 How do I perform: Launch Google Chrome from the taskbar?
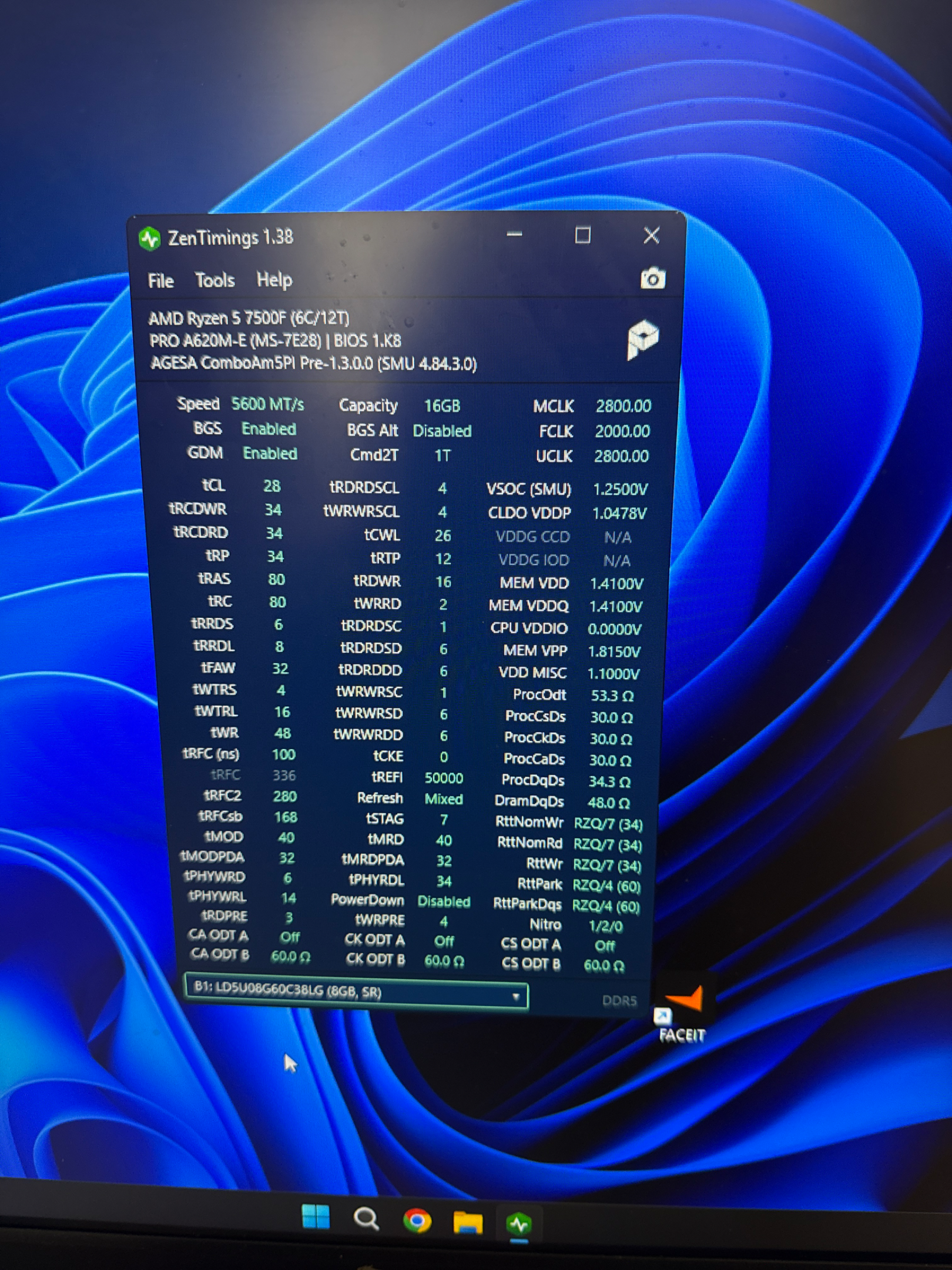point(417,1221)
